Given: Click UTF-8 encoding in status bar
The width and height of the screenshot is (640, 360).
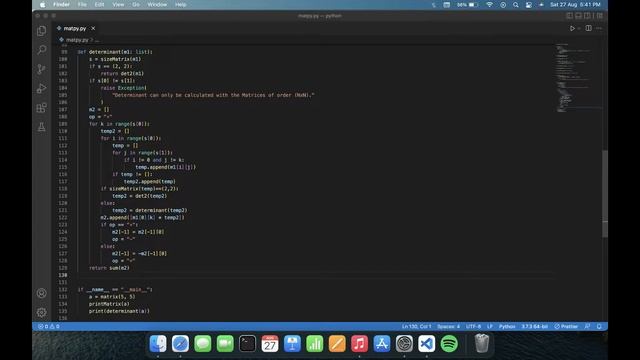Looking at the screenshot, I should point(473,327).
